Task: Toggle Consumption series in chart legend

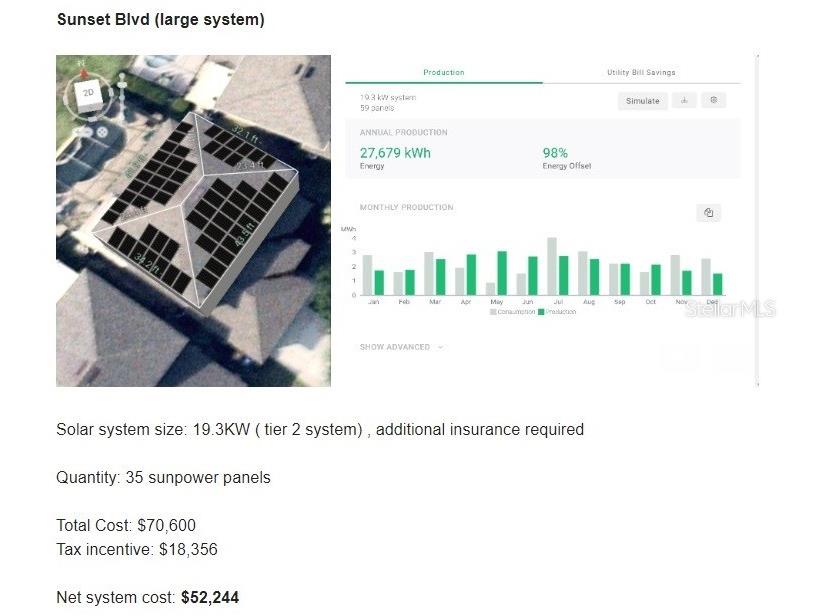Action: click(513, 312)
